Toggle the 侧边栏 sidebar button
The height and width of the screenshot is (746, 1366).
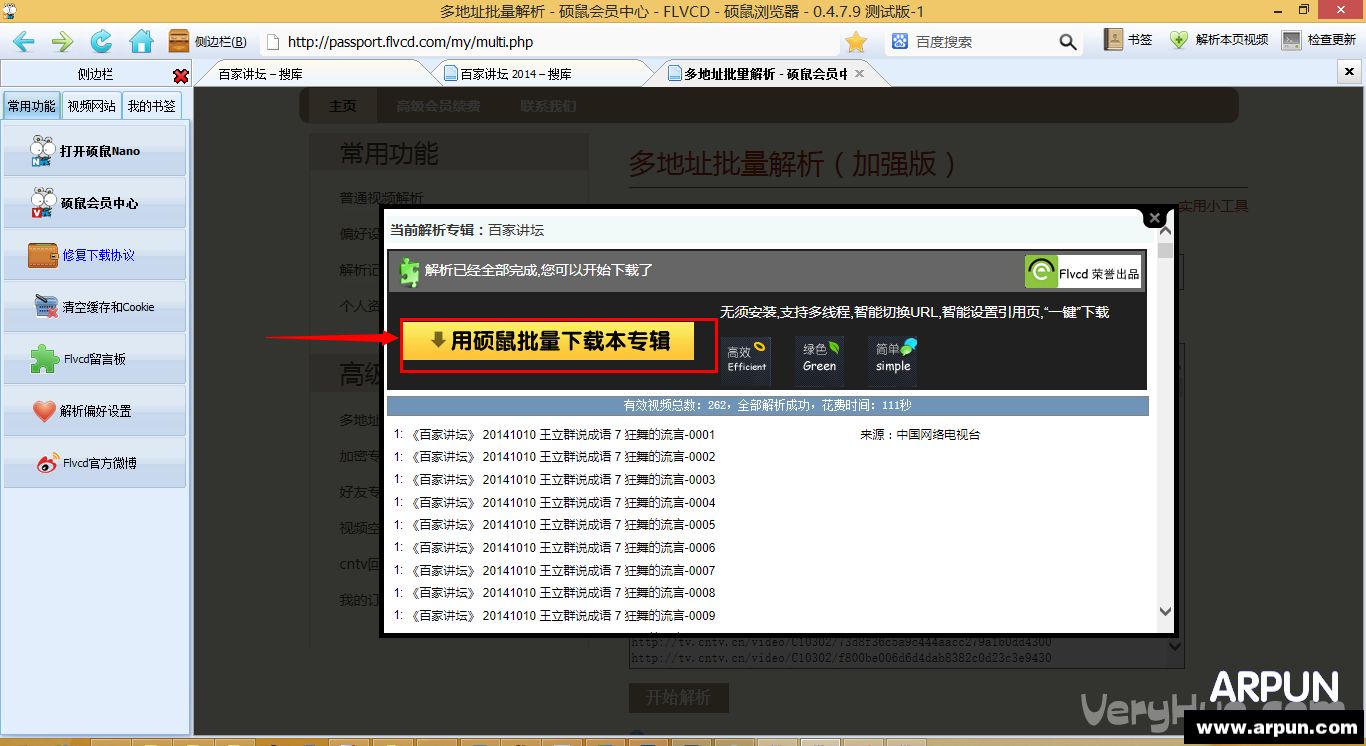[x=208, y=41]
